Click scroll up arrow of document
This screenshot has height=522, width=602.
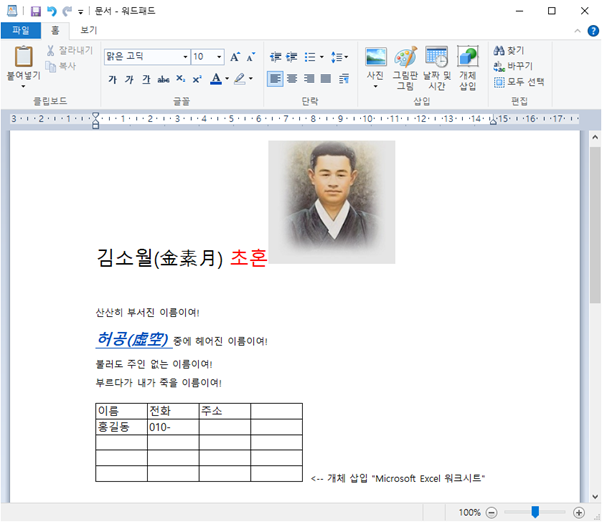coord(595,137)
